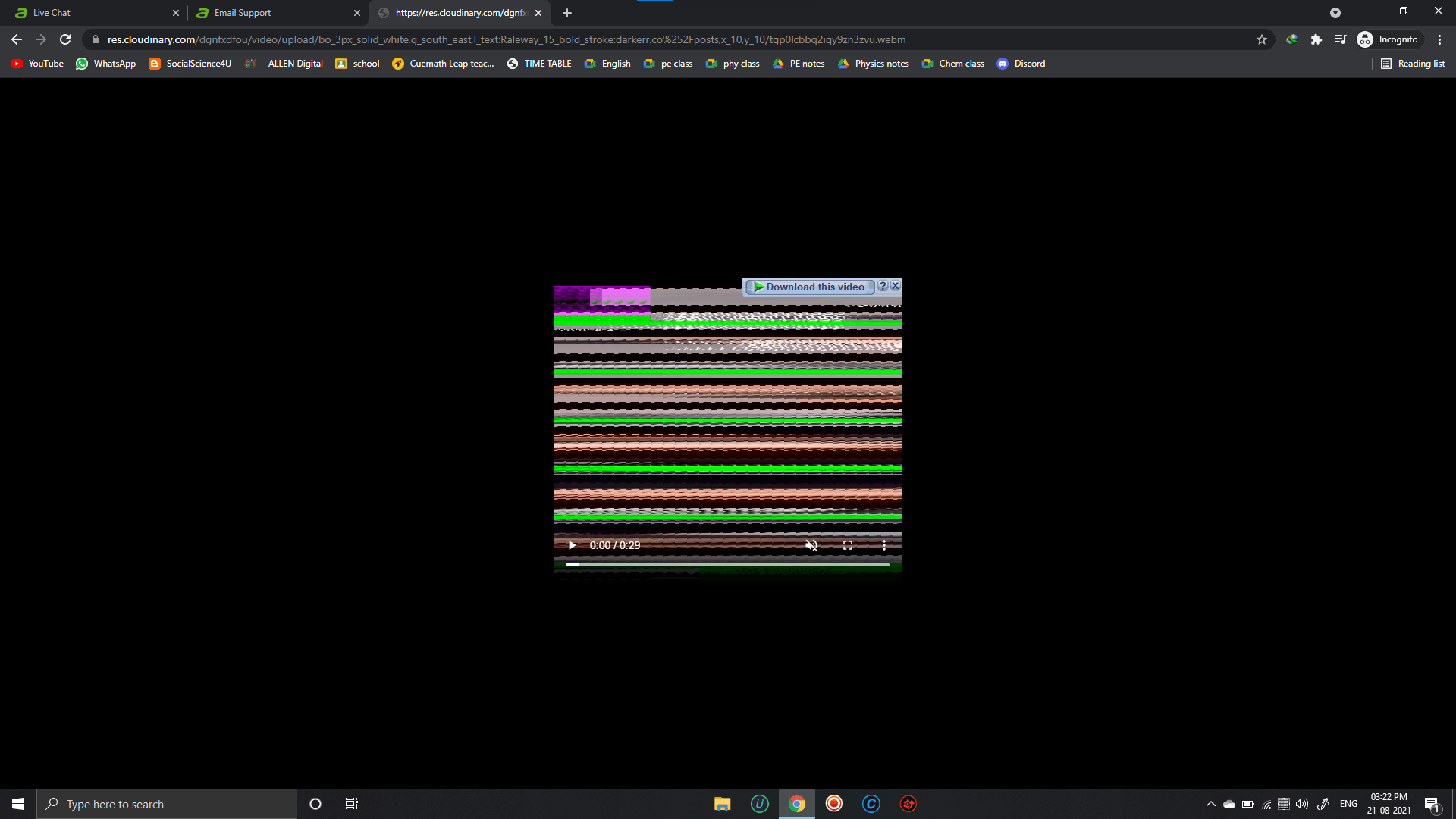Enter fullscreen video mode
The height and width of the screenshot is (819, 1456).
coord(848,545)
